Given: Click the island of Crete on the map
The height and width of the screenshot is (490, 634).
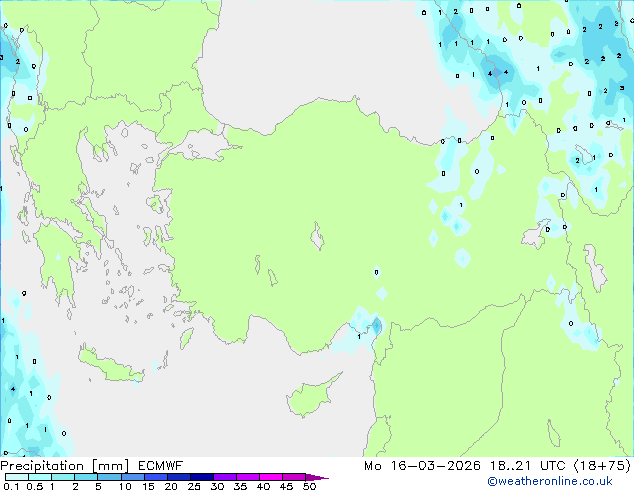Looking at the screenshot, I should [111, 365].
